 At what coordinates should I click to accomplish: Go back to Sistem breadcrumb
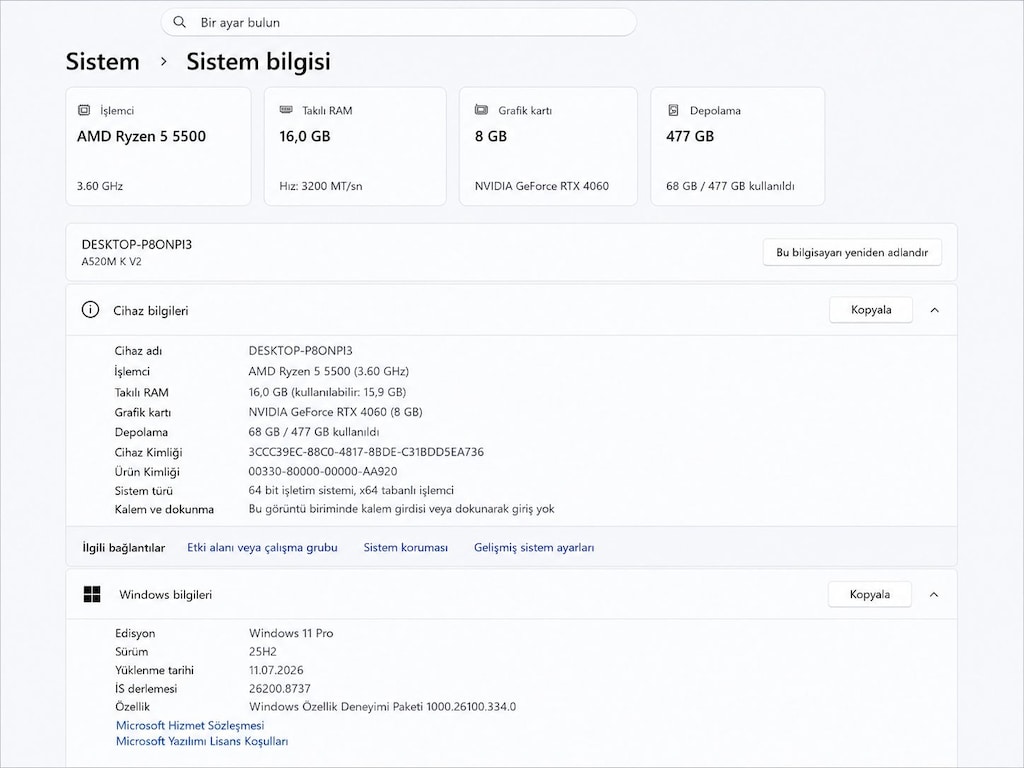103,61
